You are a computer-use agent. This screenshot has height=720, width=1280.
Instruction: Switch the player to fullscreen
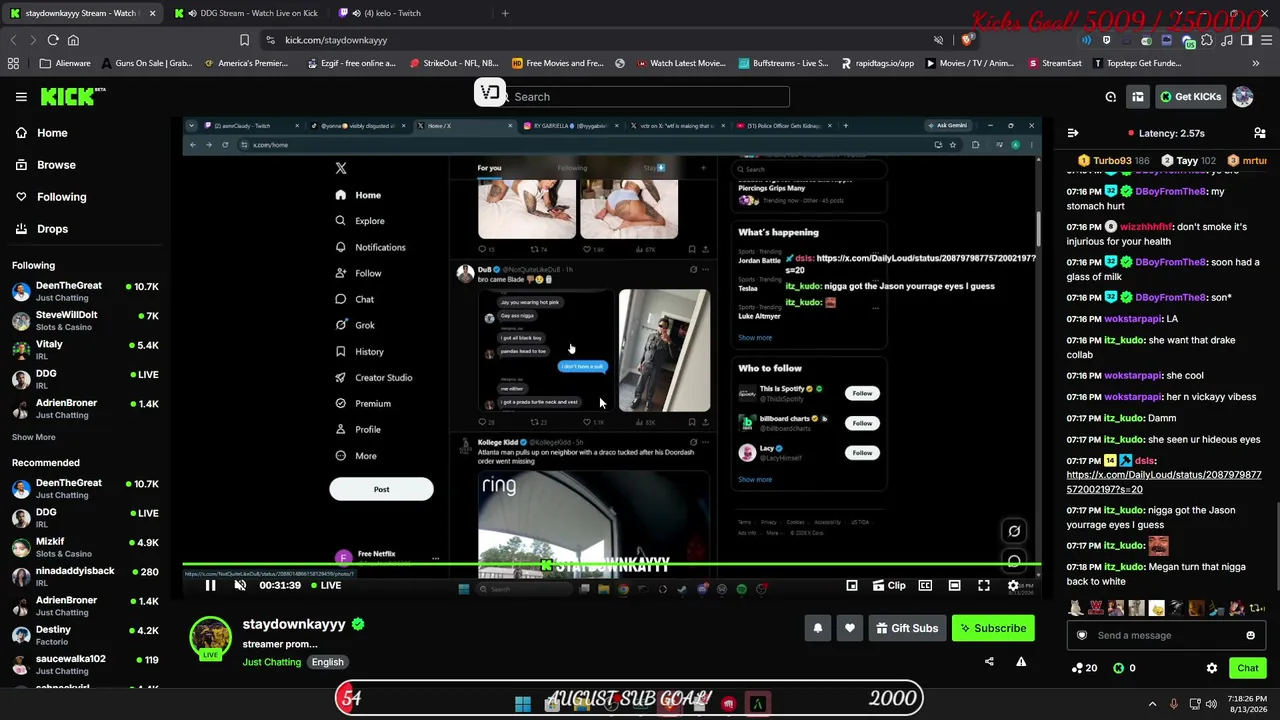click(984, 585)
